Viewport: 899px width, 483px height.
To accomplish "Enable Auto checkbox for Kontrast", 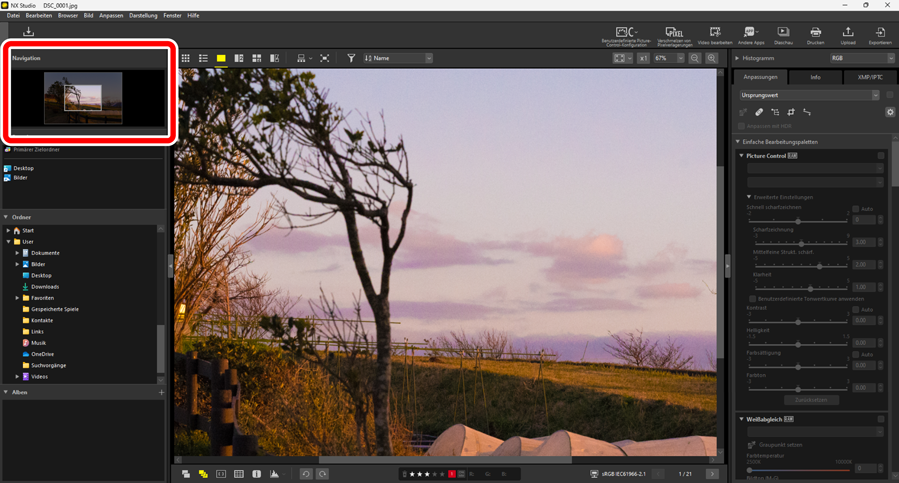I will [x=856, y=310].
